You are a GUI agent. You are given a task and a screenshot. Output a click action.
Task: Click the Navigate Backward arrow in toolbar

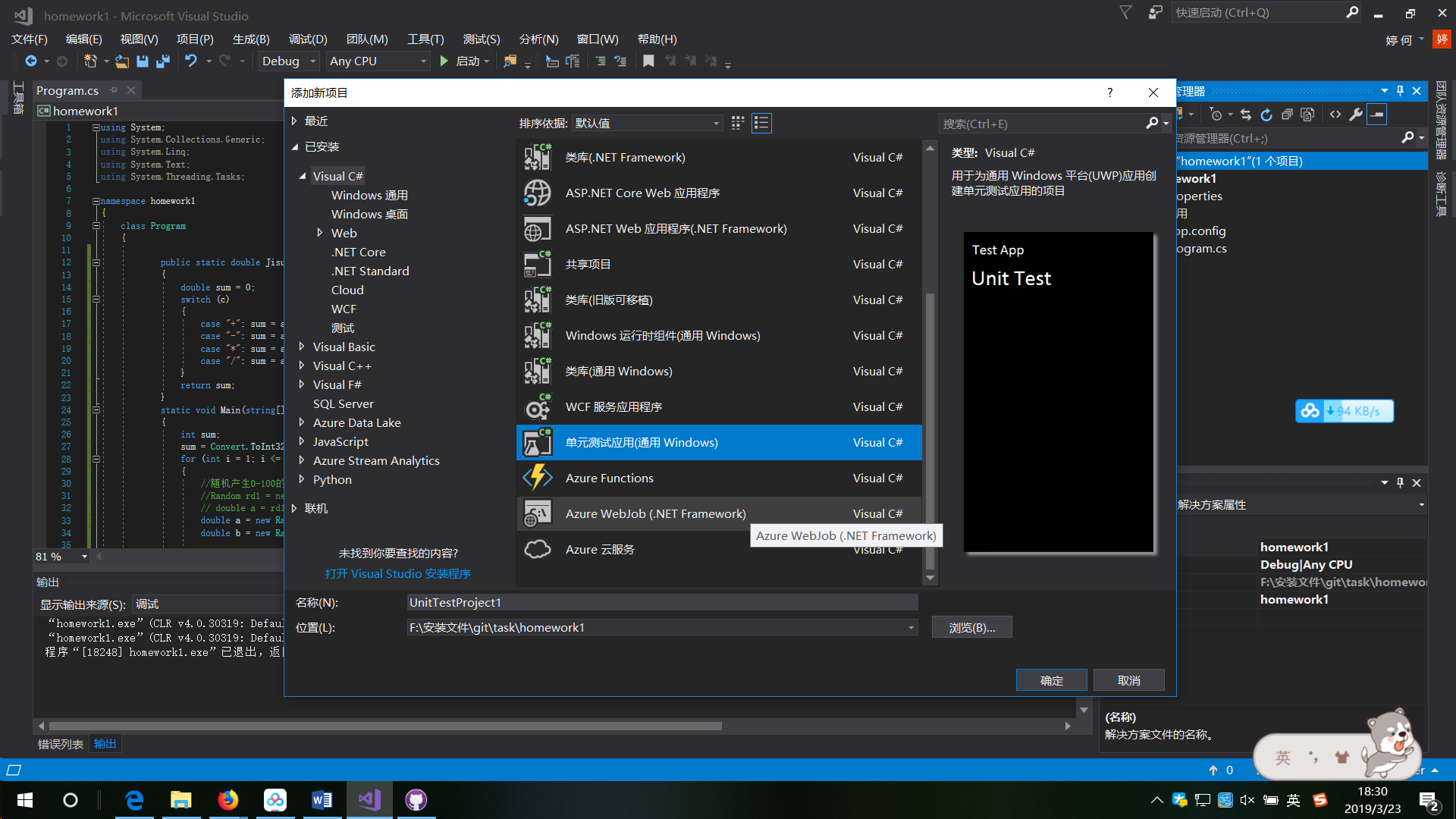[31, 61]
